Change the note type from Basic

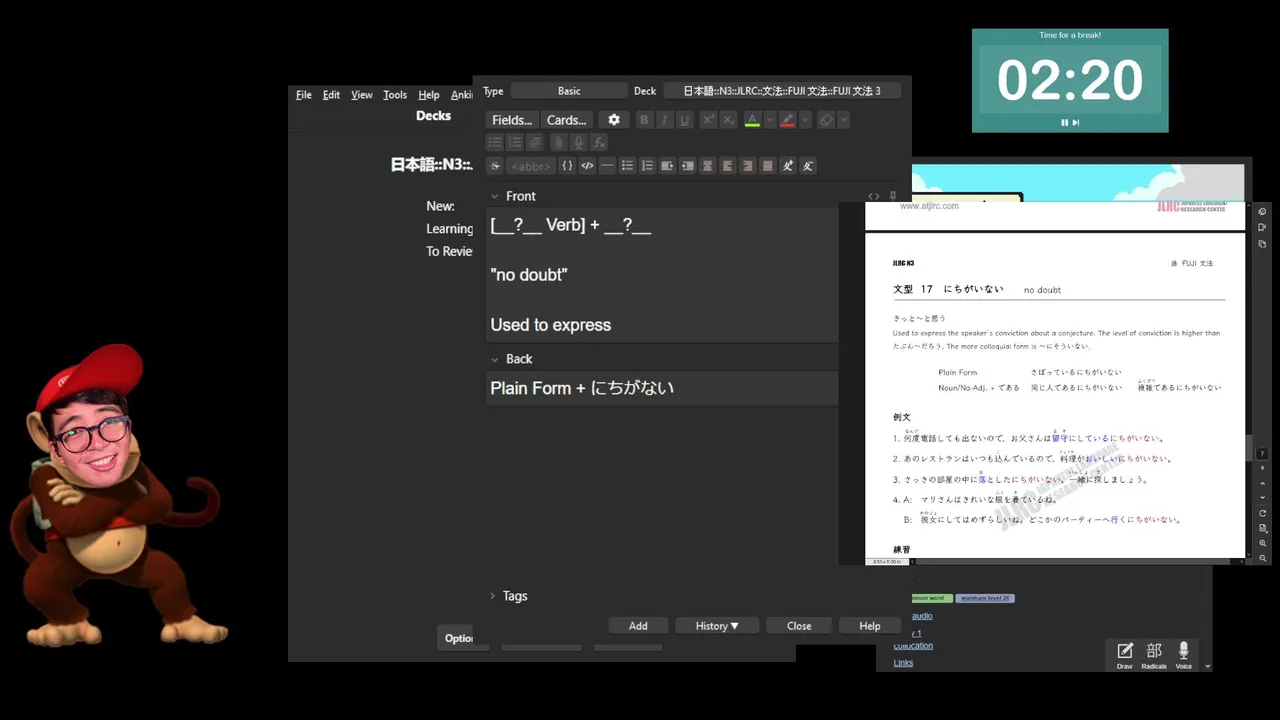click(569, 91)
